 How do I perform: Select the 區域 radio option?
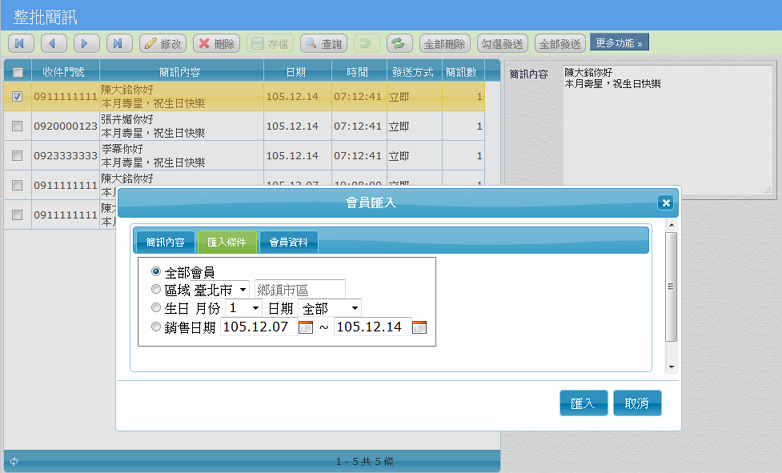point(155,289)
